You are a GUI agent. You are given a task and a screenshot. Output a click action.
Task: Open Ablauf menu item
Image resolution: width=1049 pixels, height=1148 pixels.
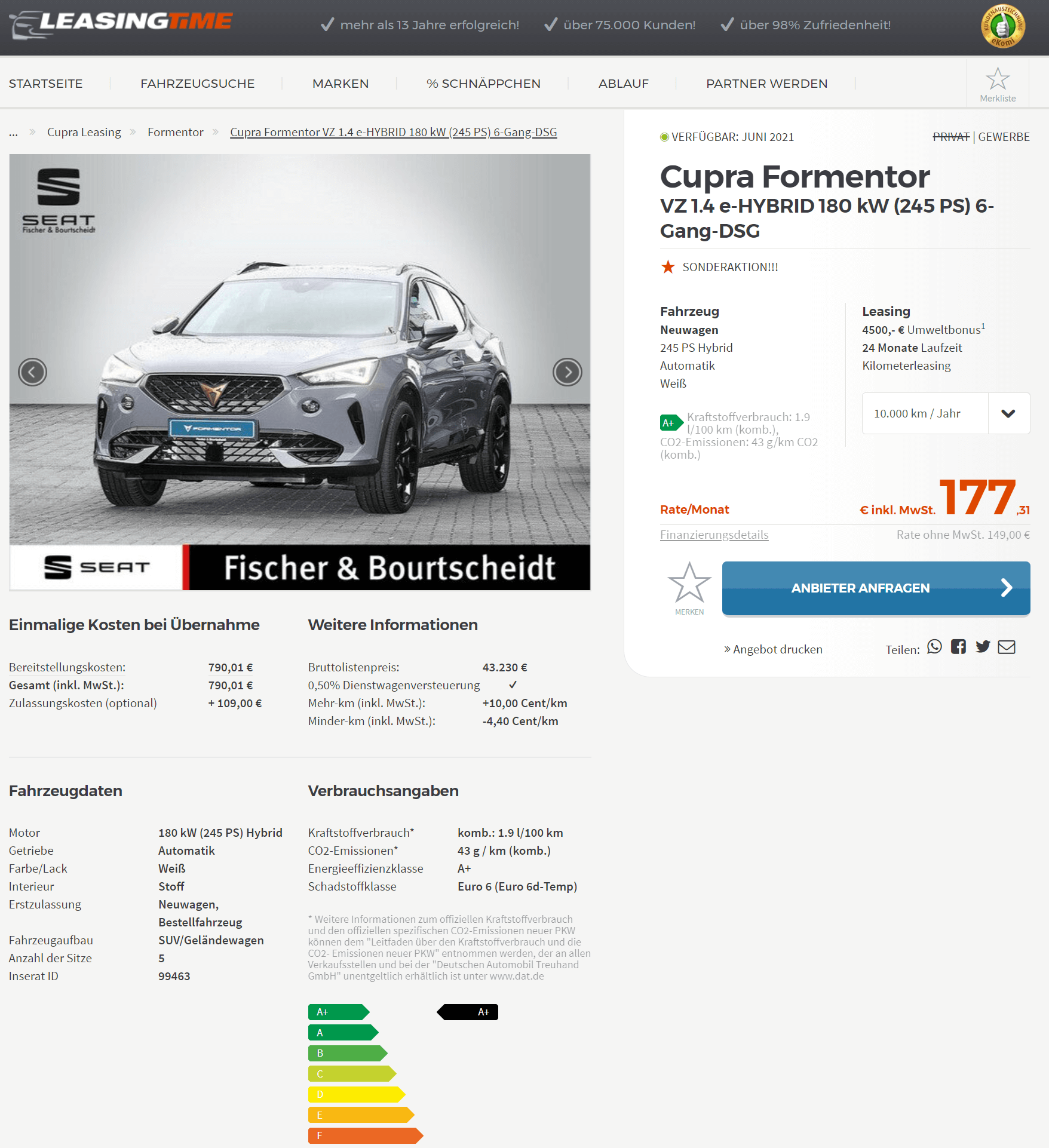pyautogui.click(x=624, y=84)
